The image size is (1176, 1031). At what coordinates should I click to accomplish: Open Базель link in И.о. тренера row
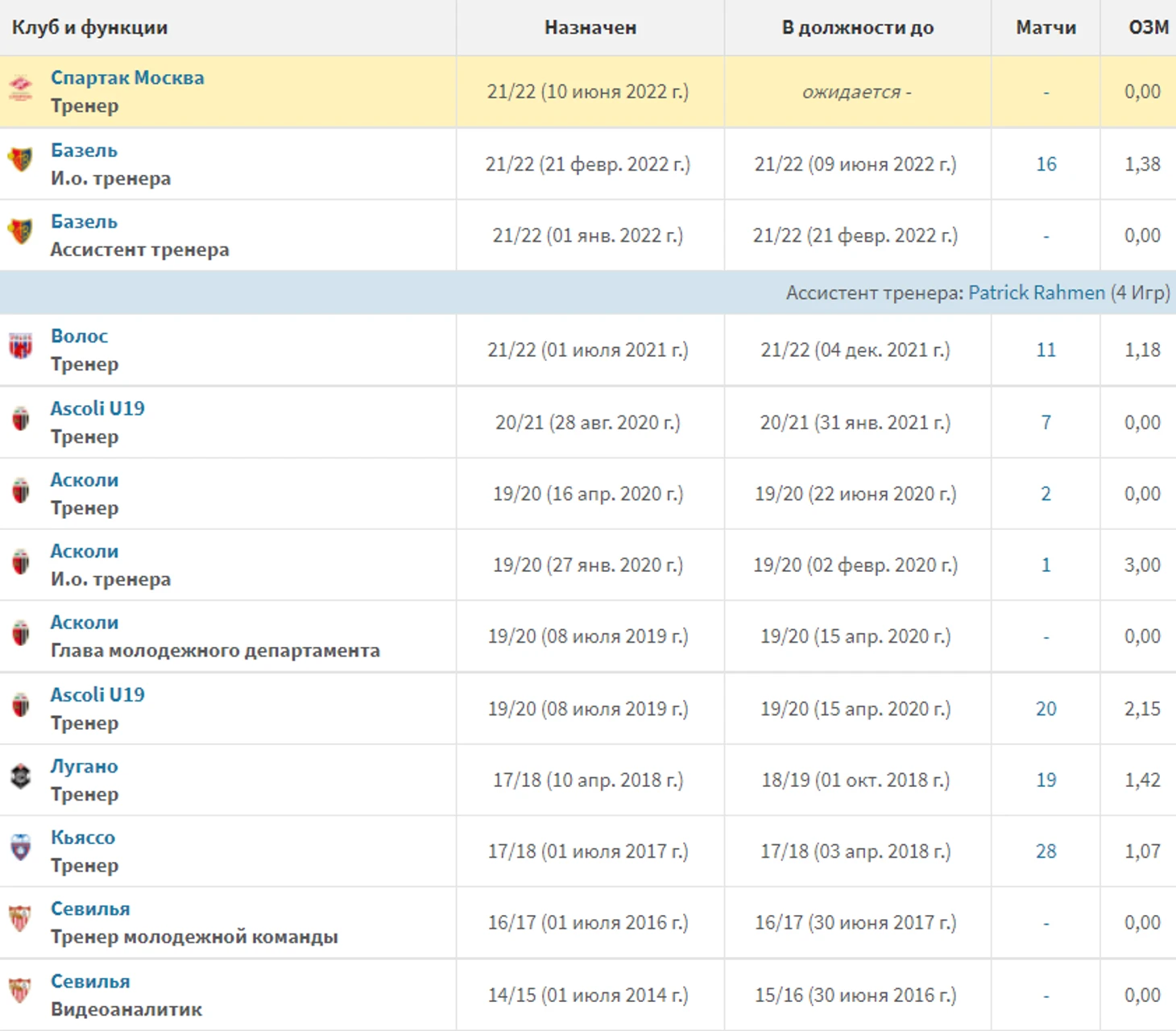click(84, 151)
